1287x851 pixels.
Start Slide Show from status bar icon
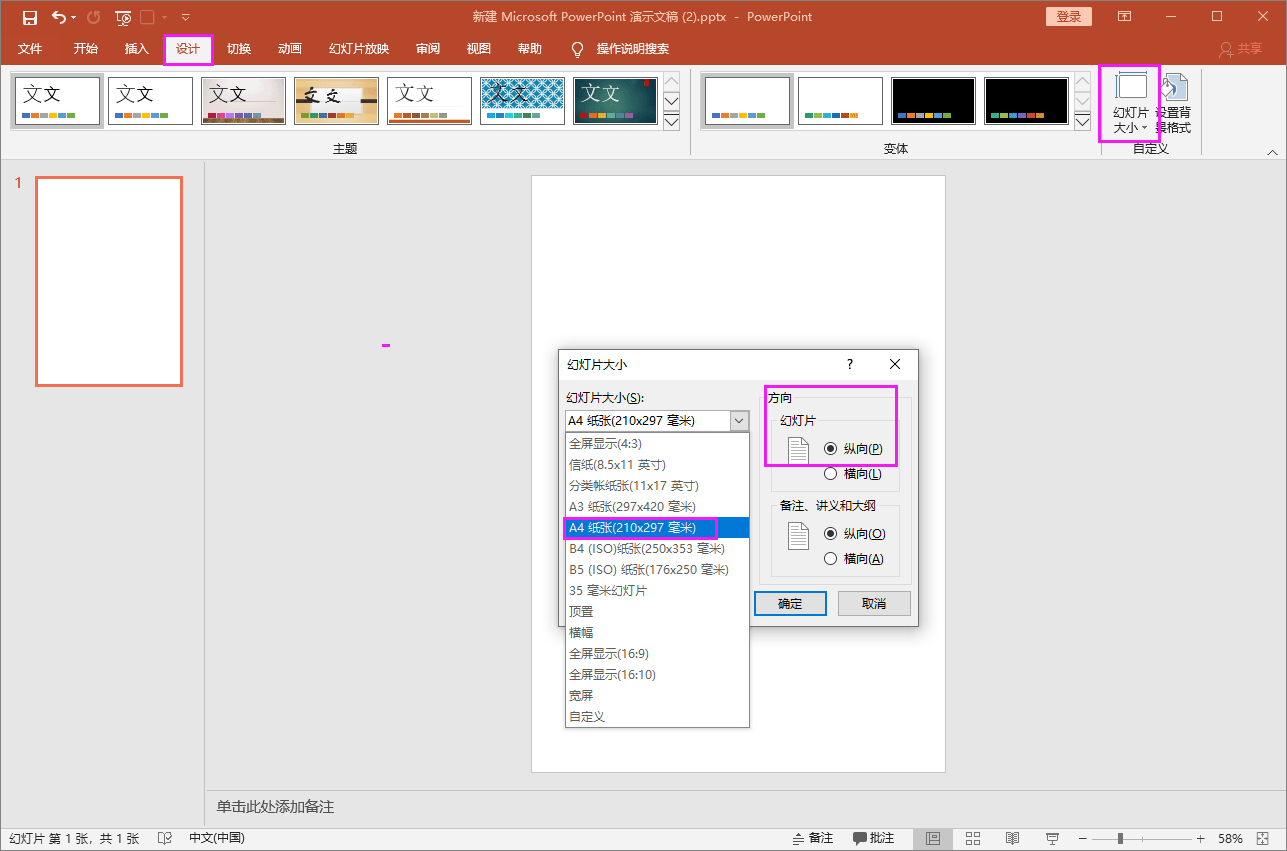click(1052, 838)
